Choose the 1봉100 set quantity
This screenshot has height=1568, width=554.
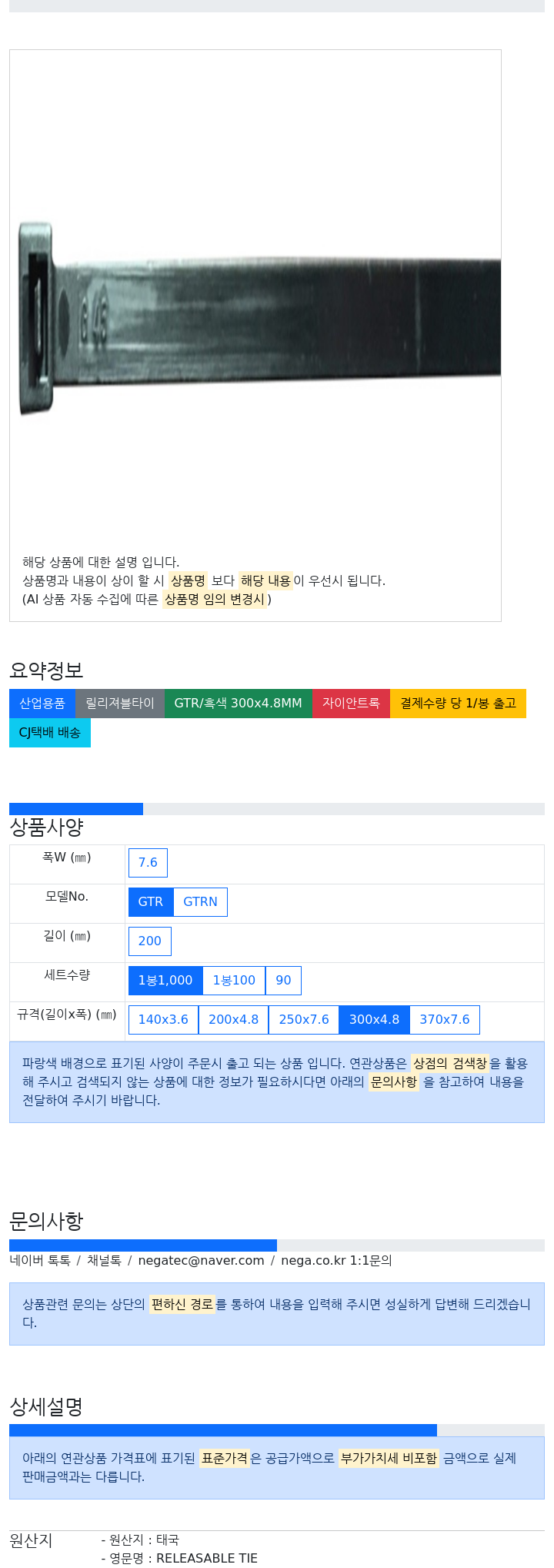tap(234, 981)
